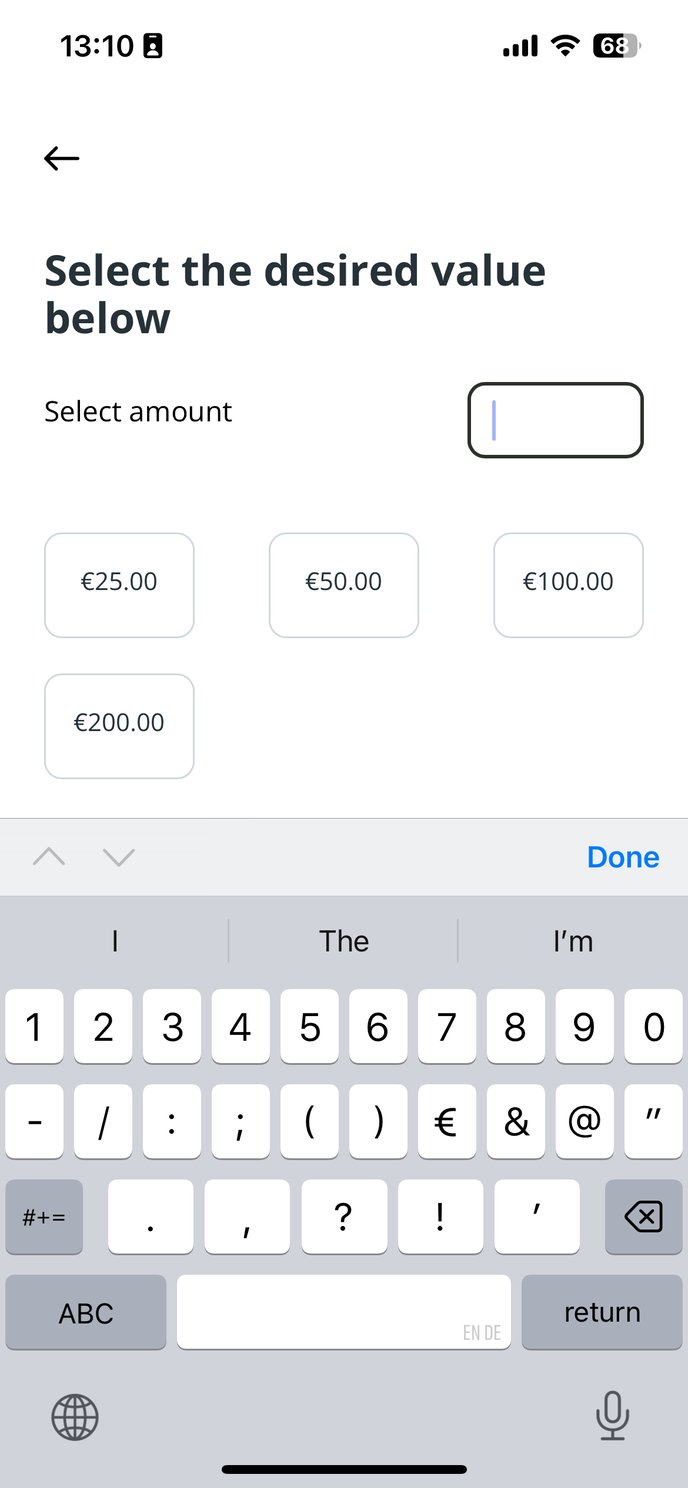This screenshot has width=688, height=1488.
Task: Tap the microphone dictation icon
Action: point(611,1415)
